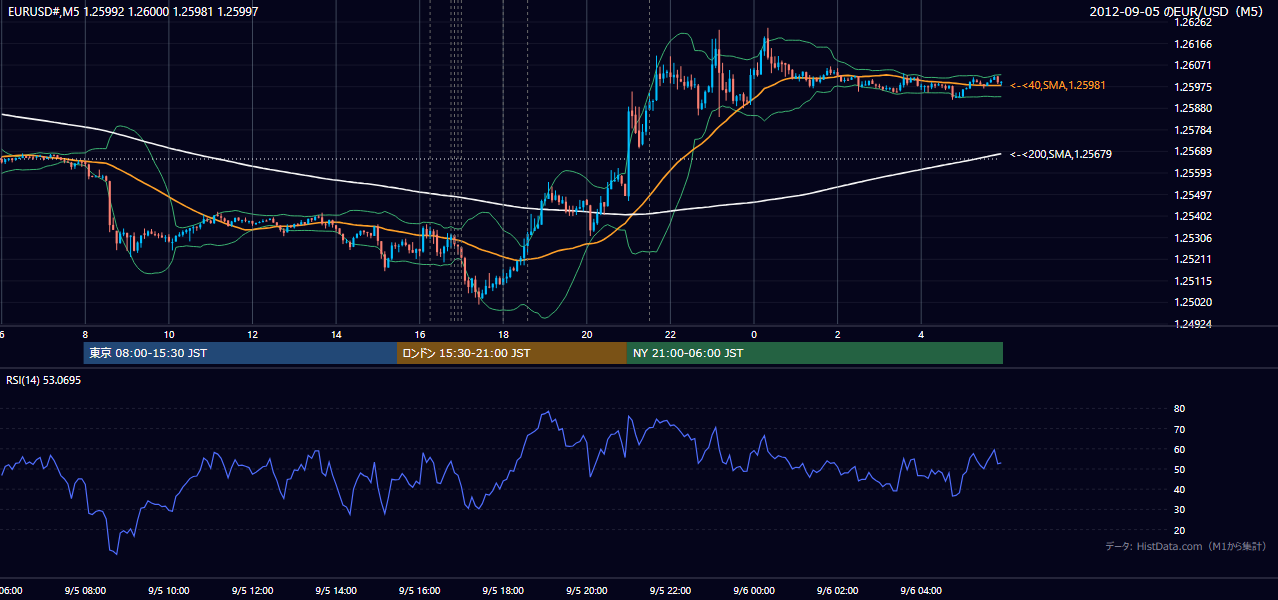Click hour label 14 under the price chart
Screen dimensions: 1278x600
(336, 334)
